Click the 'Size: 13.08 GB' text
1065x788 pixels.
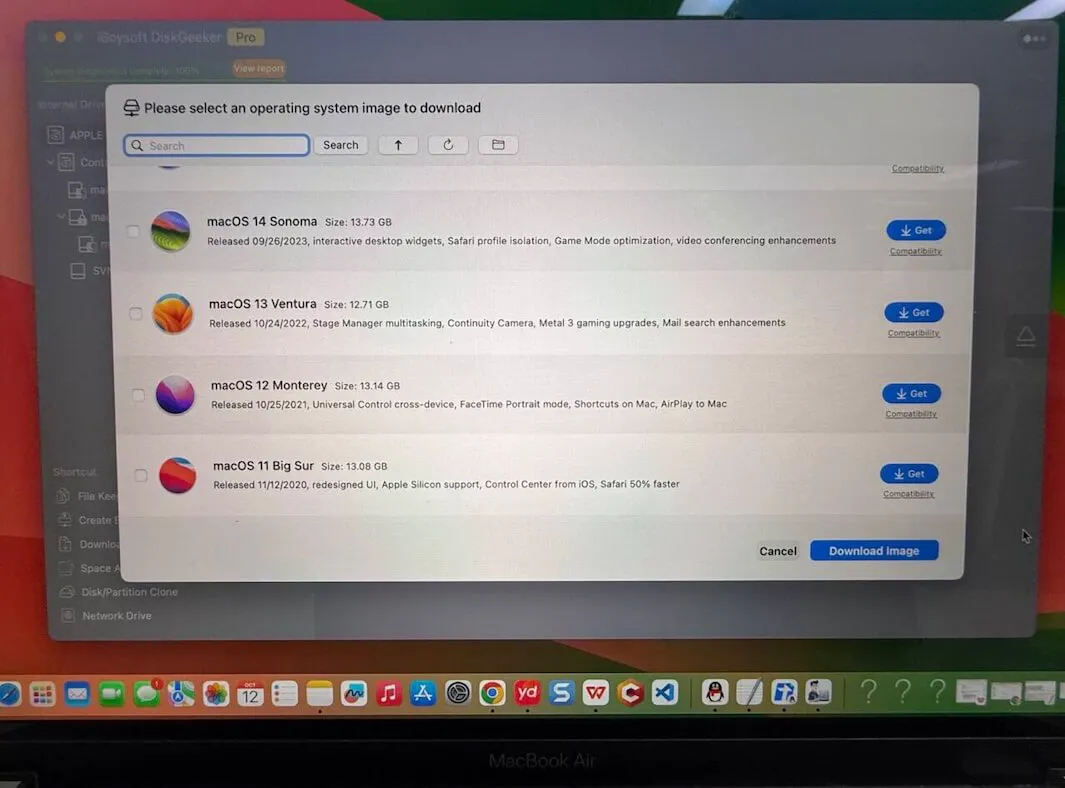[x=354, y=466]
